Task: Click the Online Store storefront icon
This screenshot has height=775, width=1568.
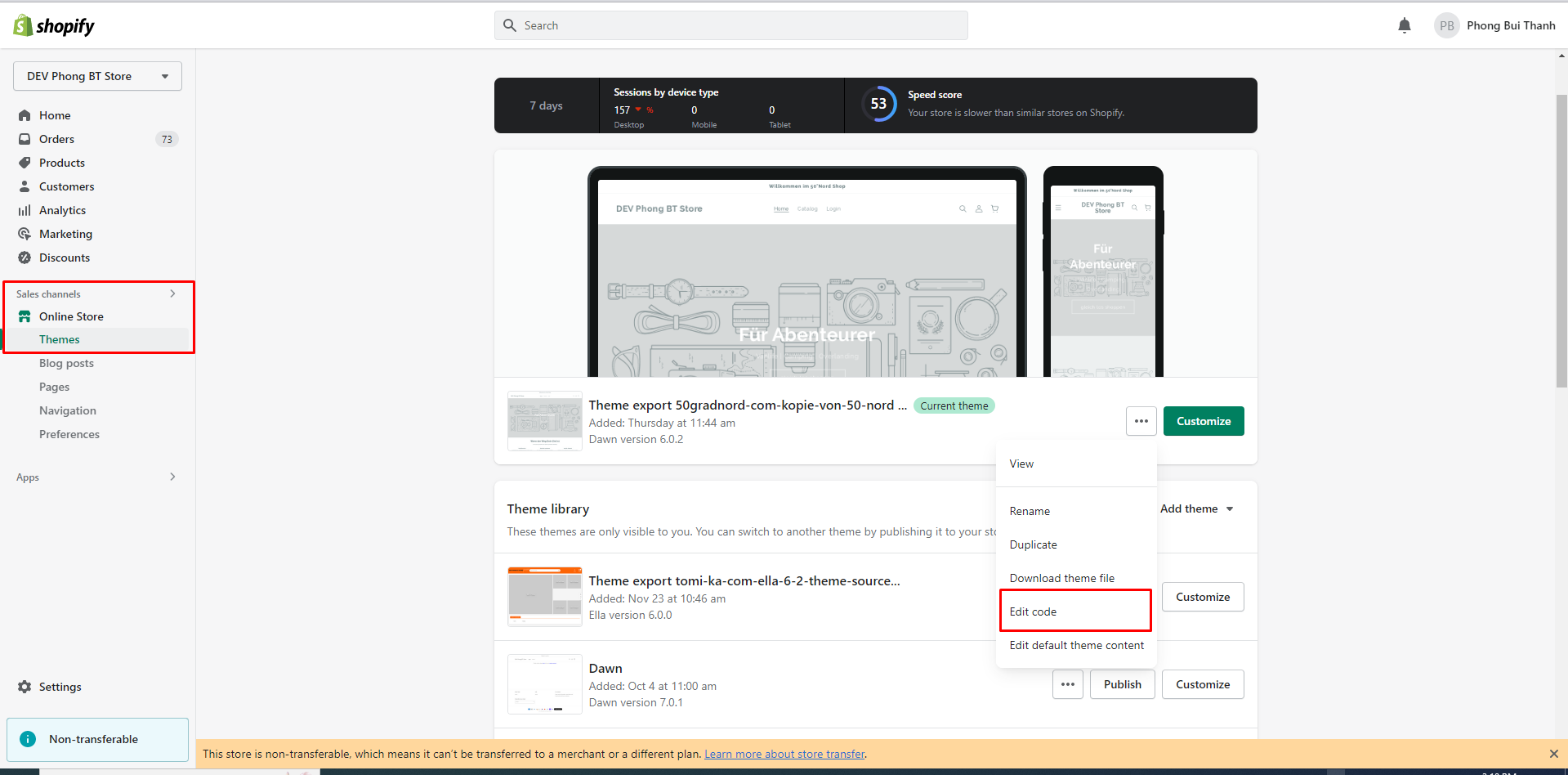Action: coord(25,316)
